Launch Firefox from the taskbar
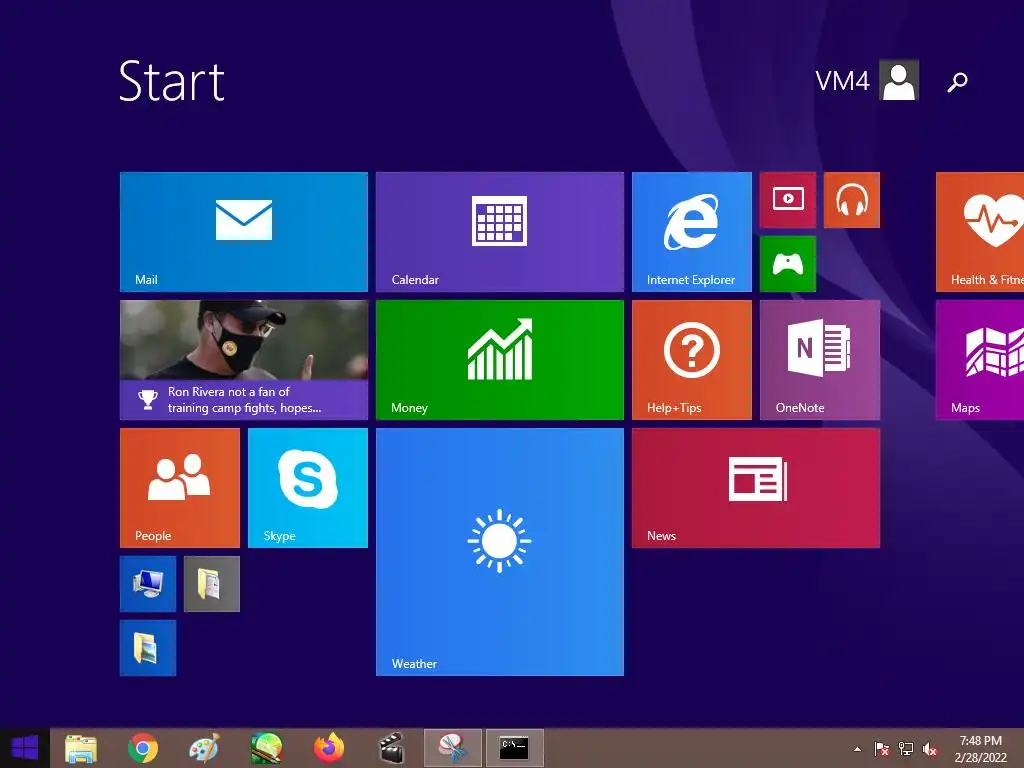This screenshot has height=768, width=1024. click(329, 748)
